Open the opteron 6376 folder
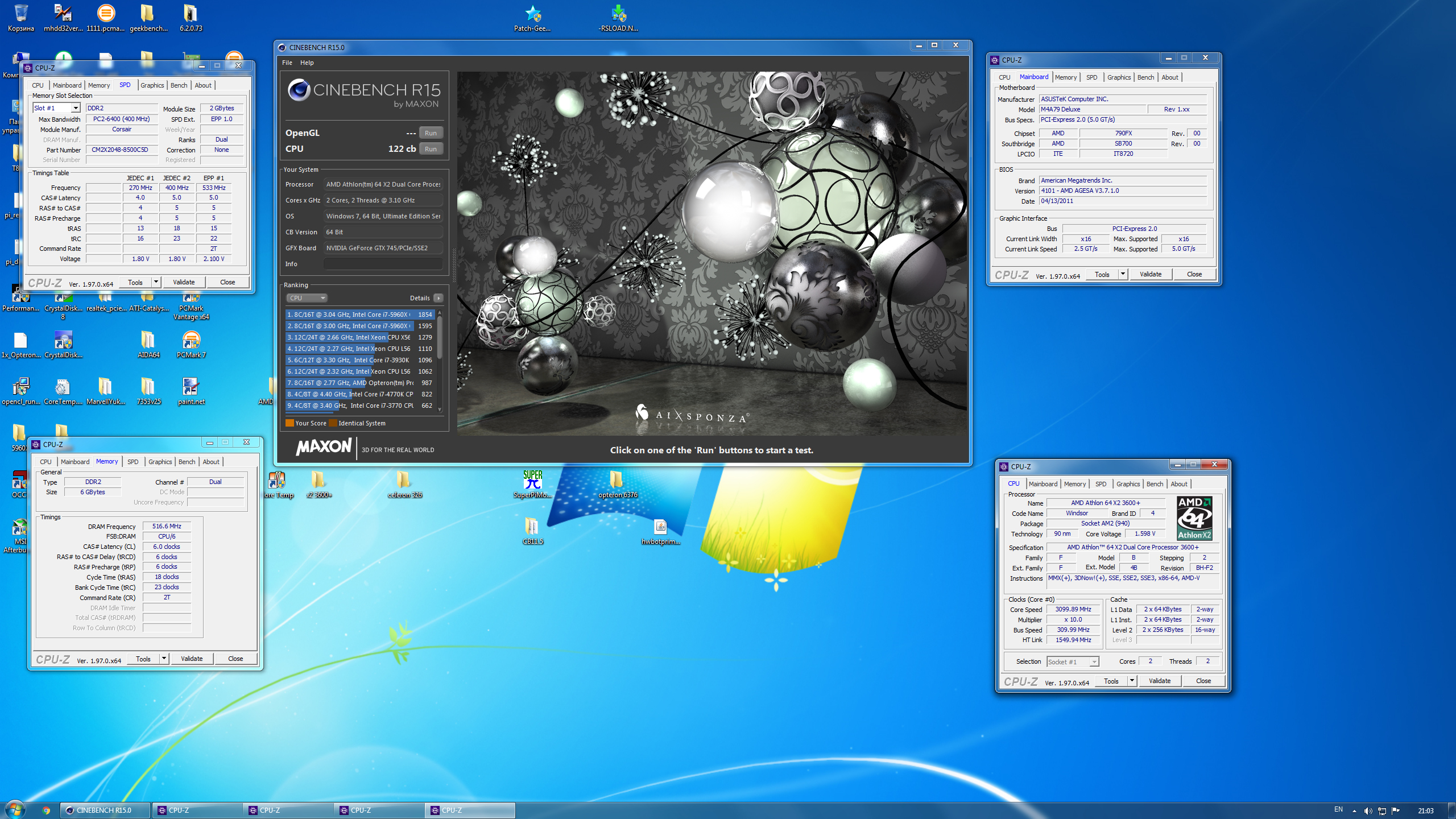Viewport: 1456px width, 819px height. click(x=618, y=484)
